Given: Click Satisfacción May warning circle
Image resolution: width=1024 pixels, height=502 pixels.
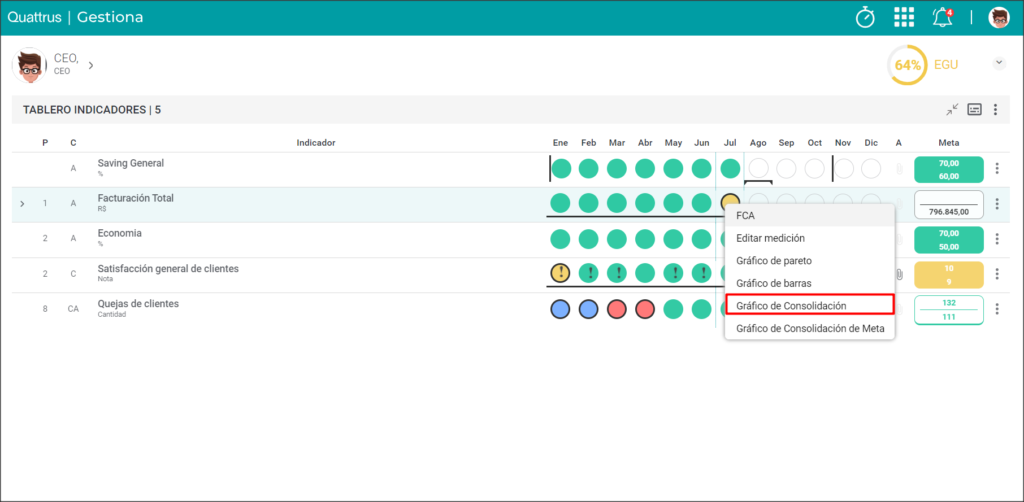Looking at the screenshot, I should [x=673, y=274].
